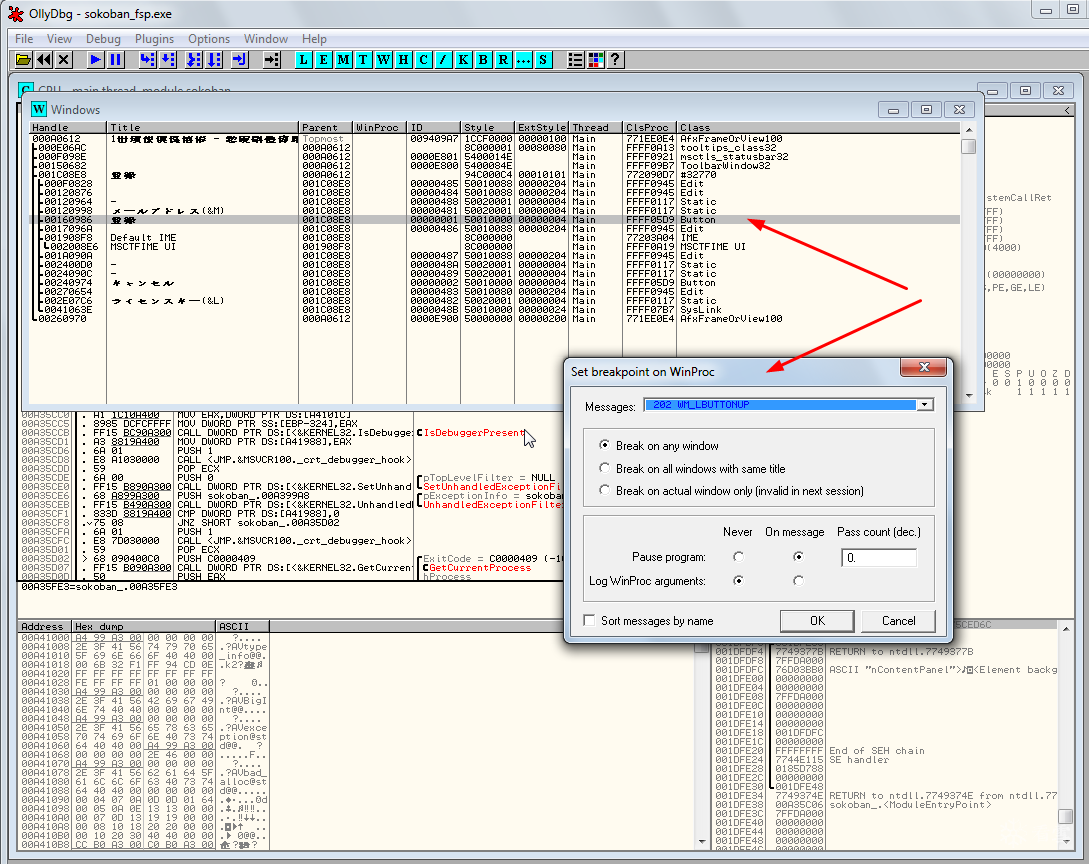The image size is (1089, 864).
Task: Open Call stack with K button
Action: coord(463,60)
